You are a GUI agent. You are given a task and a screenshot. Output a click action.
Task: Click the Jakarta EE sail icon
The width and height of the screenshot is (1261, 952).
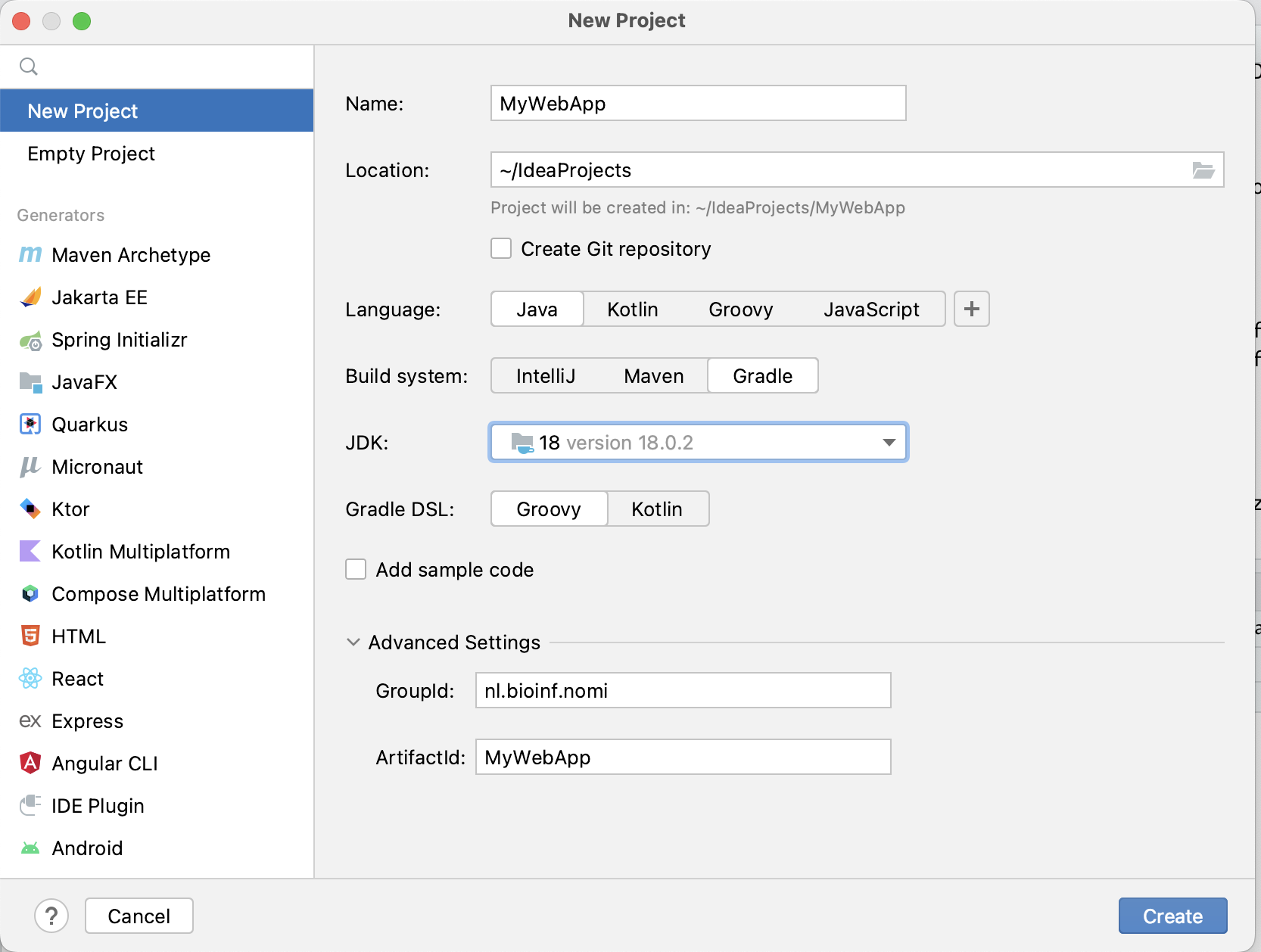pos(30,297)
